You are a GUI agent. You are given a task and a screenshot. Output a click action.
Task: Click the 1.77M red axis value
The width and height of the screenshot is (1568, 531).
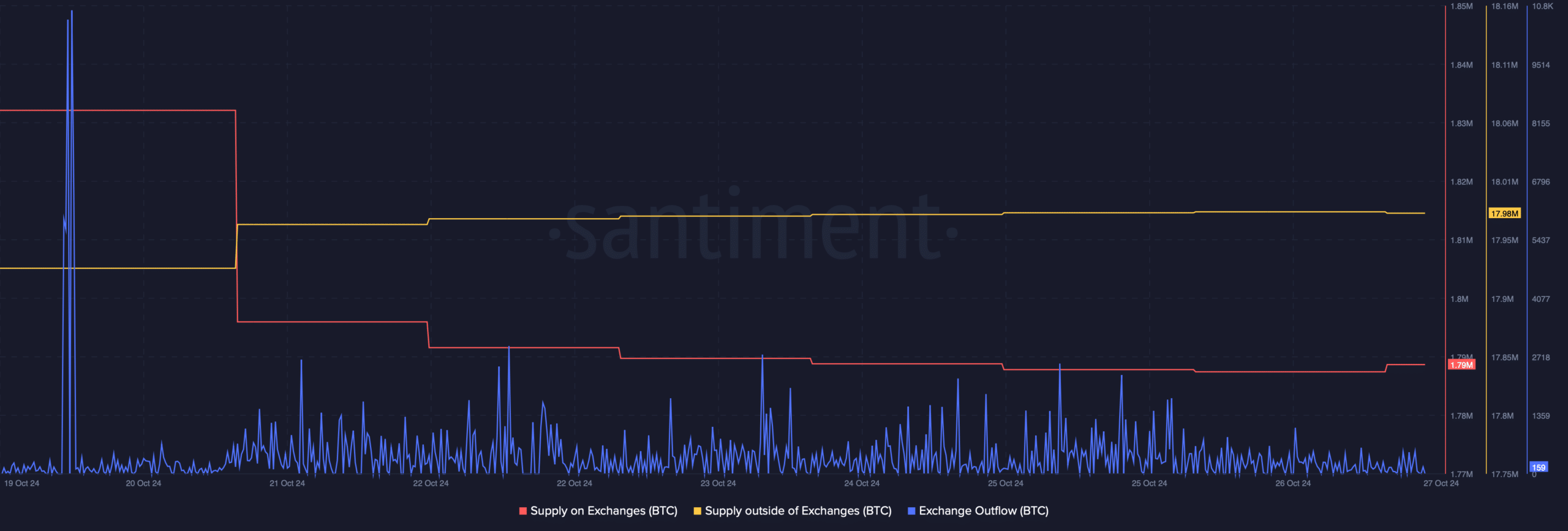coord(1461,474)
